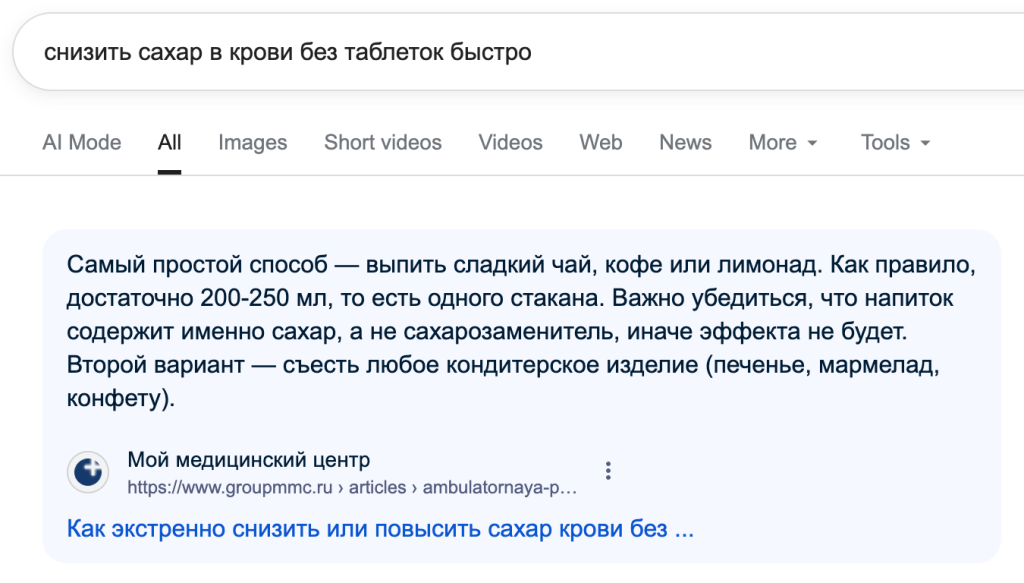1024x583 pixels.
Task: Open link 'Как экстренно снизить или повысить сахар'
Action: point(380,528)
